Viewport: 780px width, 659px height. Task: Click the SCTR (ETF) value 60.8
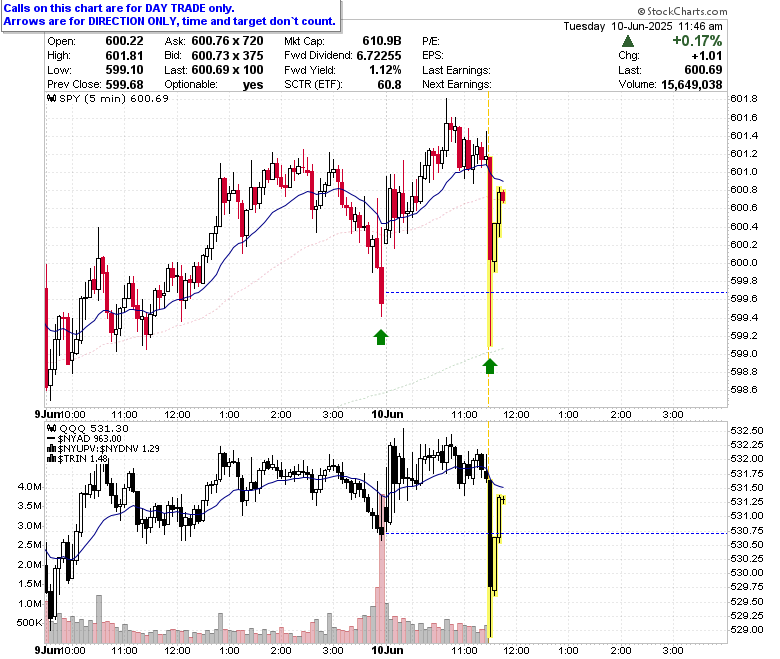[389, 85]
